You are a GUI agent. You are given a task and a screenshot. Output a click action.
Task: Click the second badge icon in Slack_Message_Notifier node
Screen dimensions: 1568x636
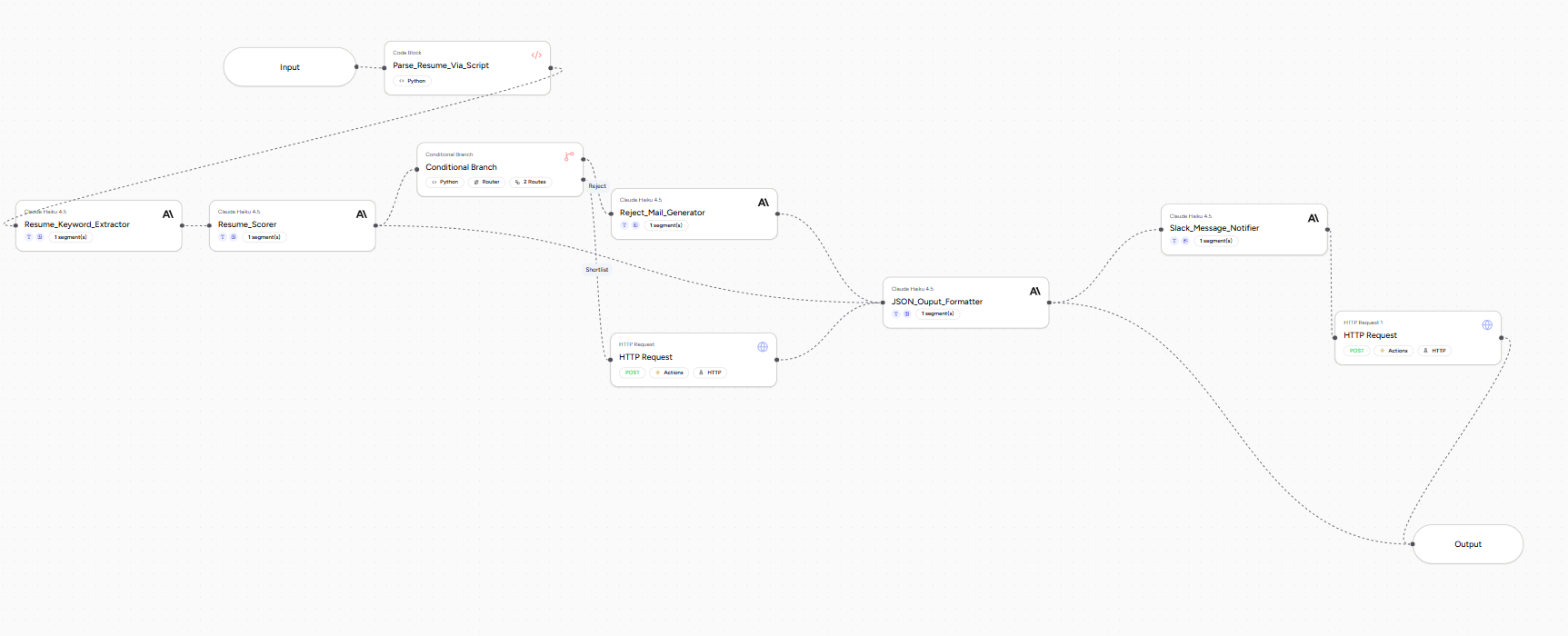pyautogui.click(x=1185, y=241)
